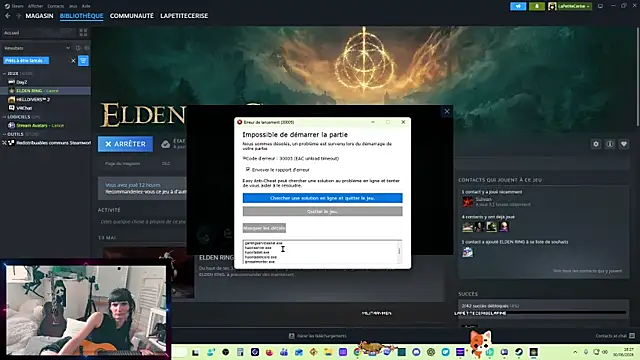
Task: Click the error details list scrollbar
Action: [399, 252]
